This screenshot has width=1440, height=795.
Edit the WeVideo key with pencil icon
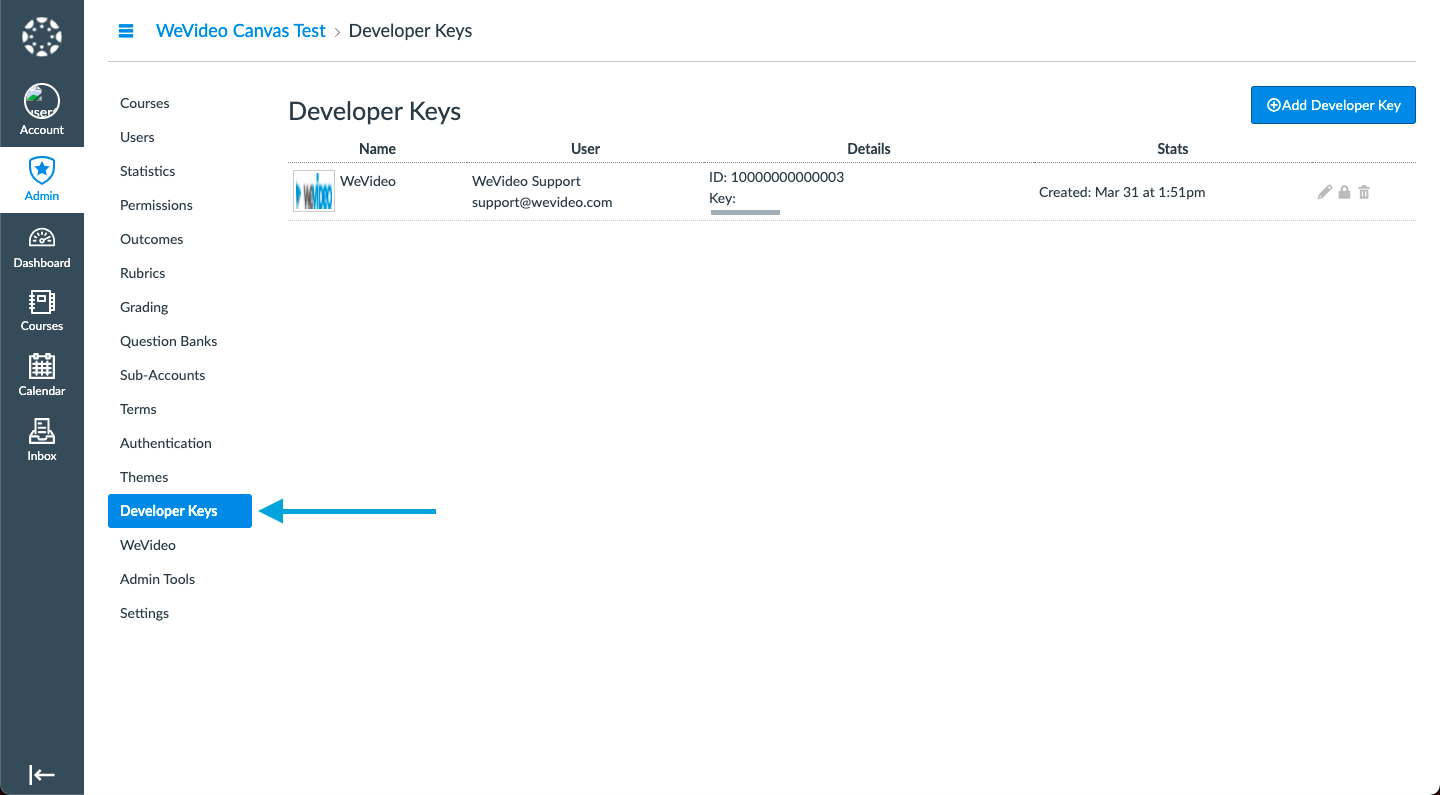tap(1325, 192)
